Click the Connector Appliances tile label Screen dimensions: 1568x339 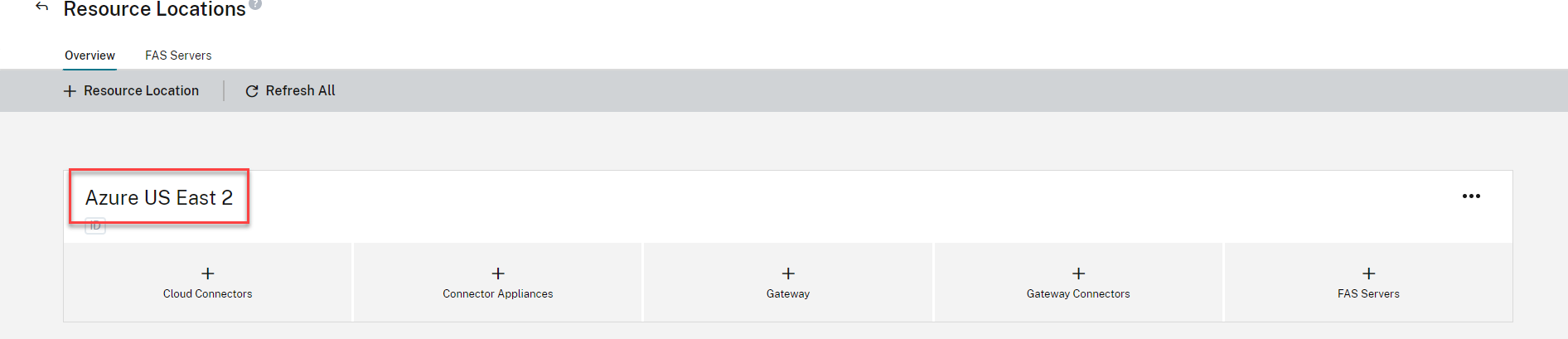[498, 294]
